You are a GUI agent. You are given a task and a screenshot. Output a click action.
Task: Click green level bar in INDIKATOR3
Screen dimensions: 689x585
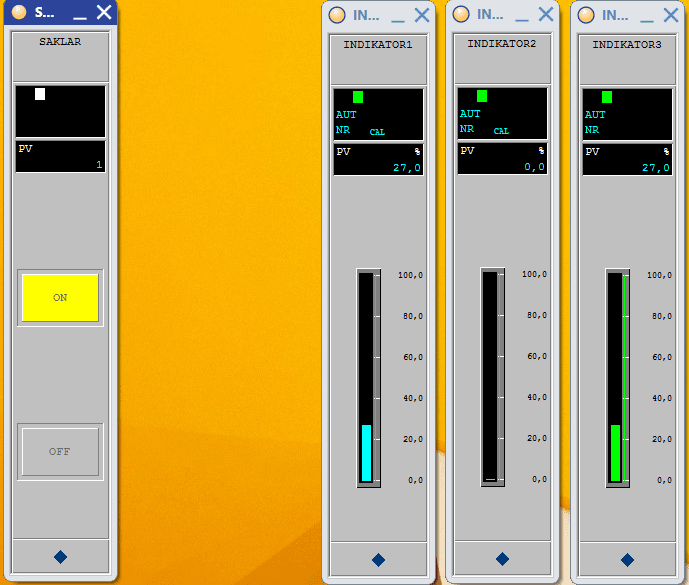616,453
